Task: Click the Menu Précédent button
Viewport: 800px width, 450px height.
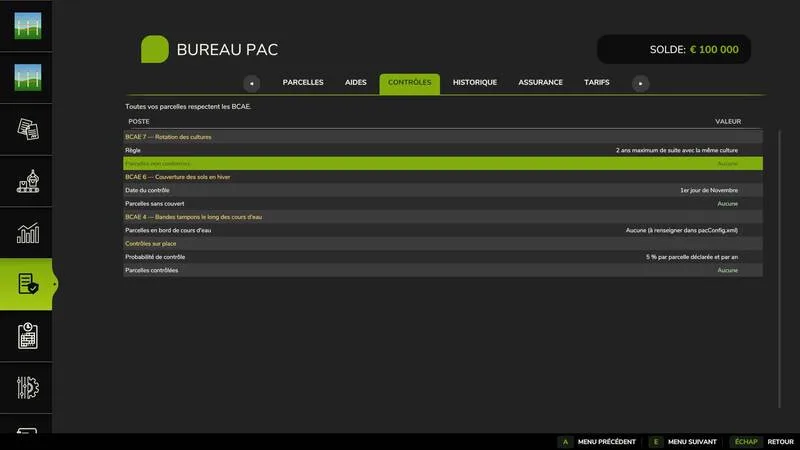Action: 597,442
